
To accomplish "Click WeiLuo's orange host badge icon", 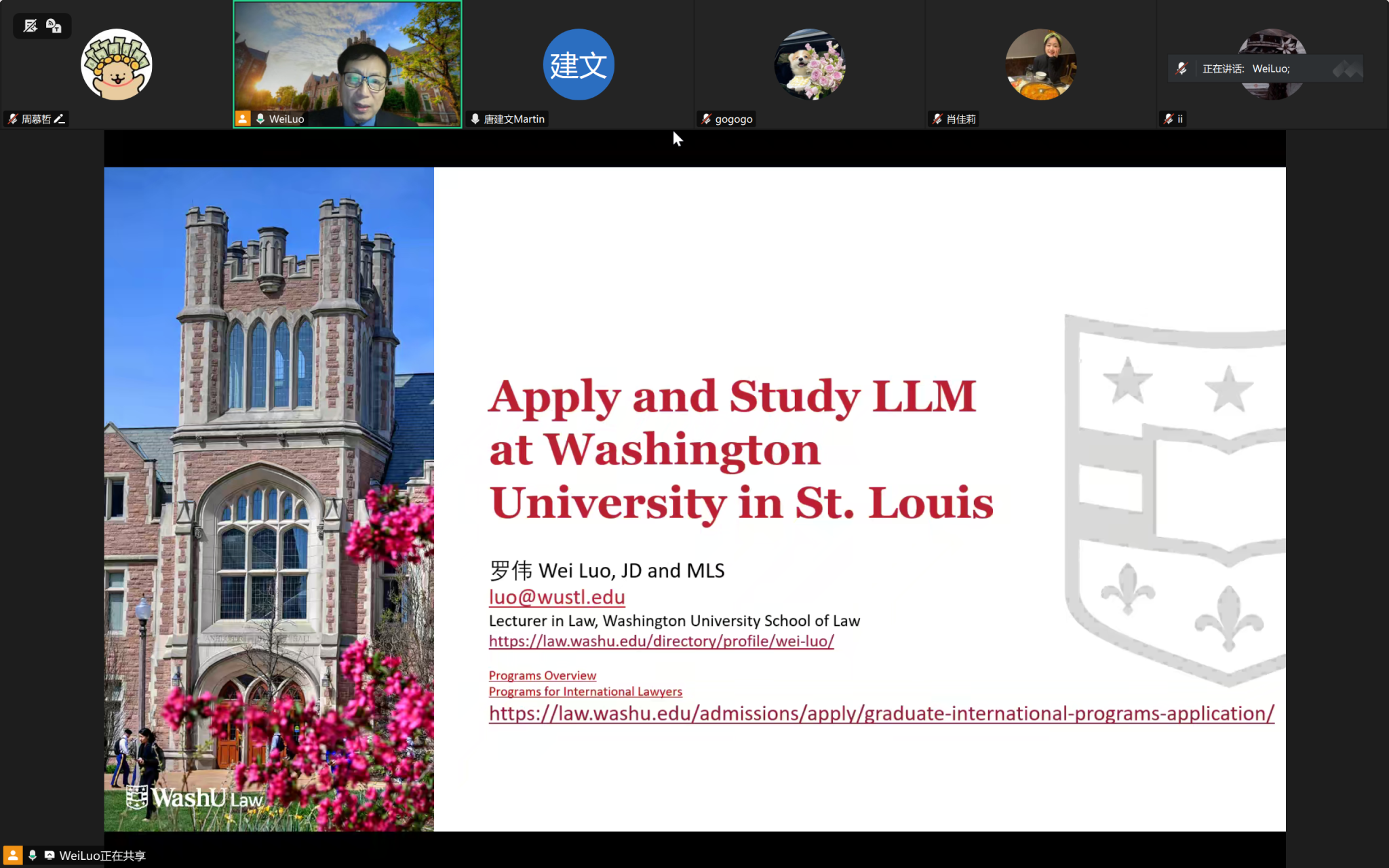I will click(243, 119).
